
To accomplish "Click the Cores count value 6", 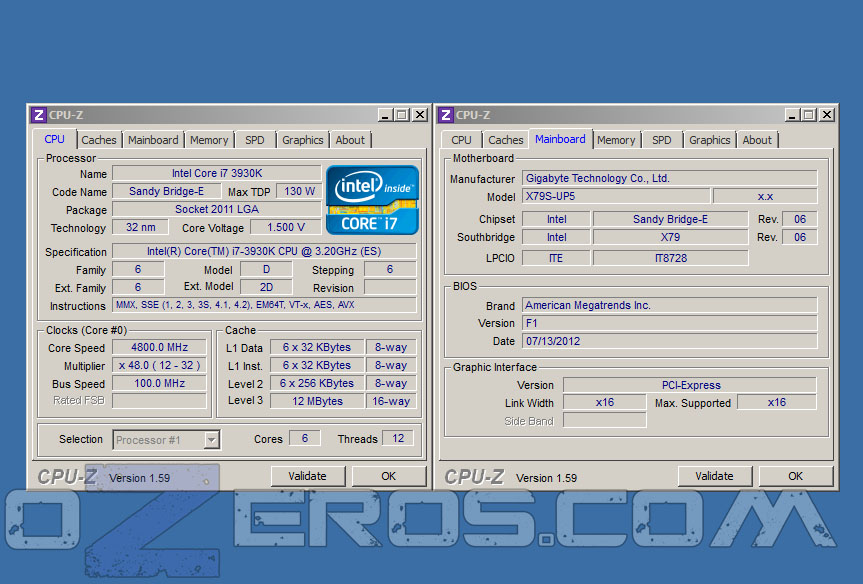I will click(x=304, y=438).
